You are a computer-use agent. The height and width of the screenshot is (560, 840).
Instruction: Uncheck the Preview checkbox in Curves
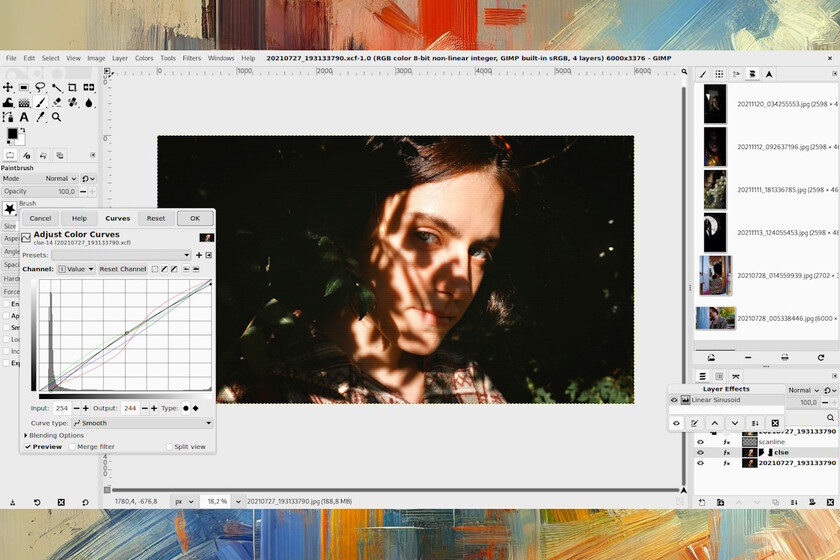coord(28,447)
